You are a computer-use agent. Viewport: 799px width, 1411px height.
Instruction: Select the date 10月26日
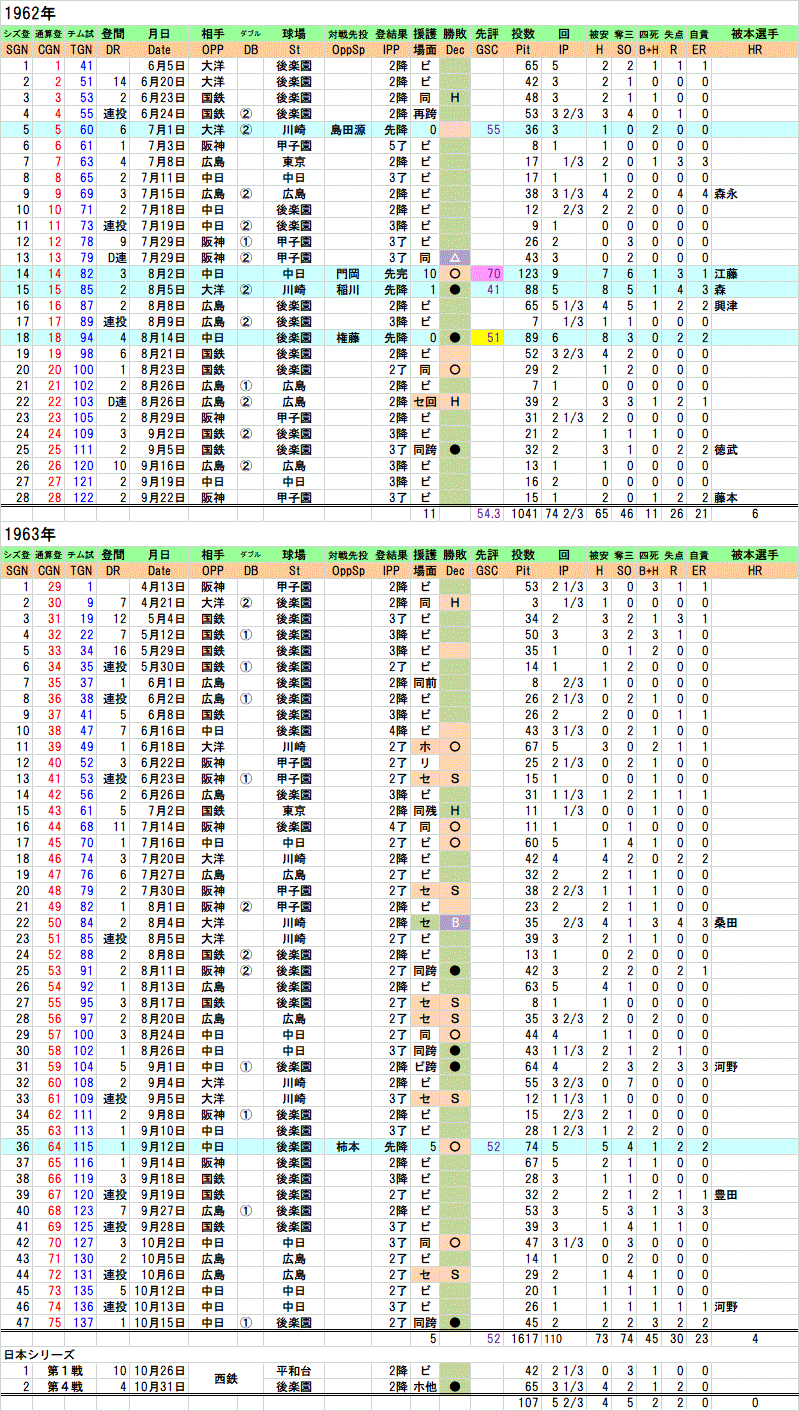pos(159,1371)
